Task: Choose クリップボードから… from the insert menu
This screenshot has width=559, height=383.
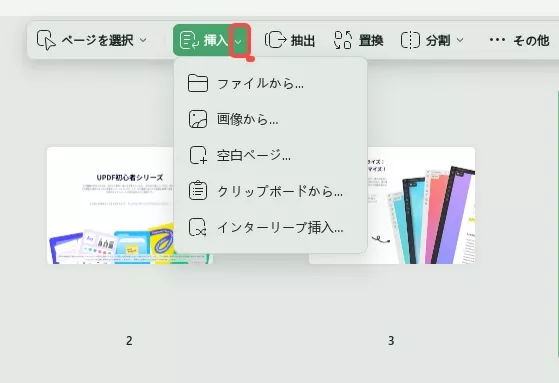Action: [x=271, y=191]
